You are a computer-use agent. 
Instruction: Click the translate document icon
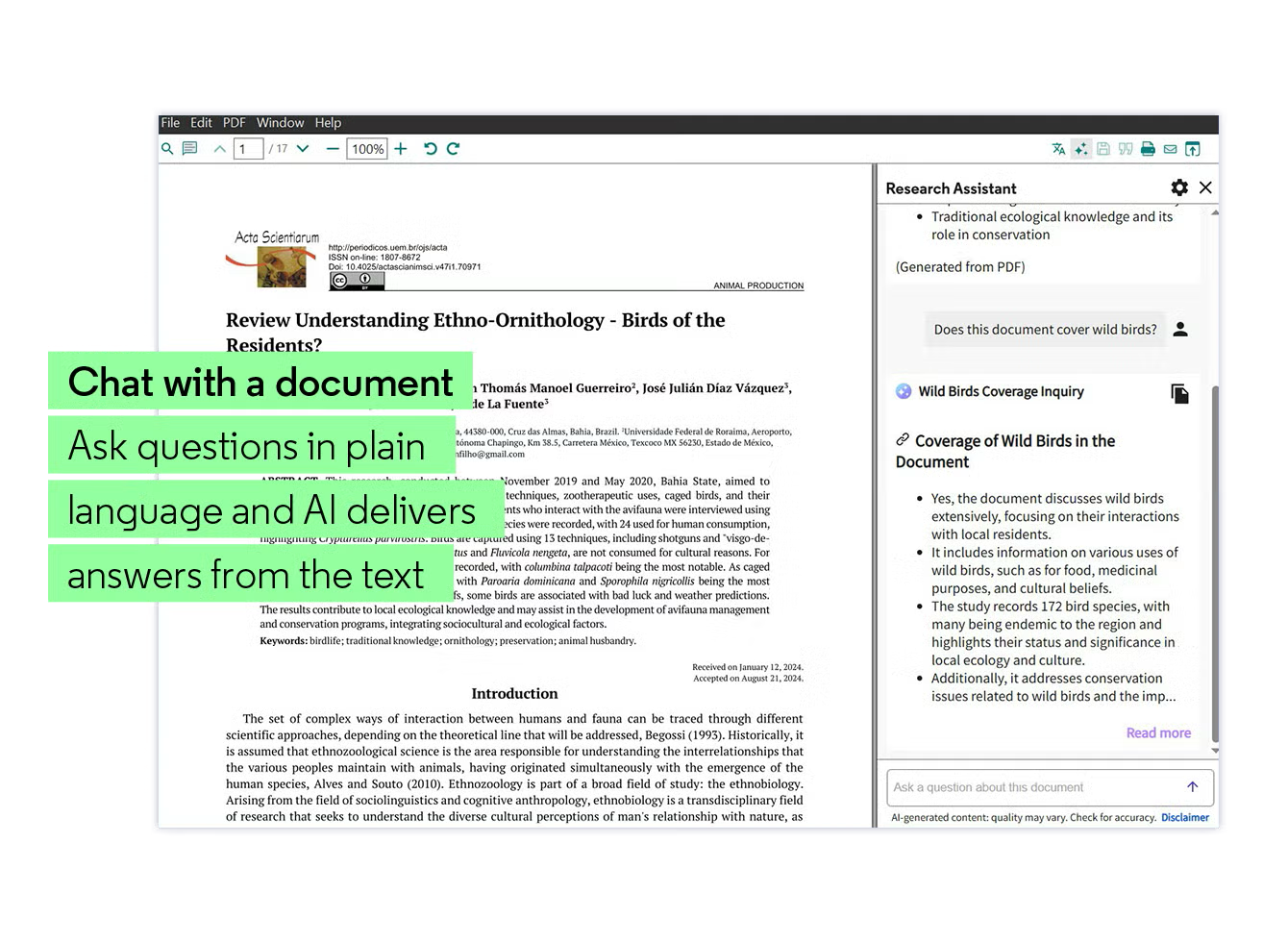click(x=1058, y=149)
